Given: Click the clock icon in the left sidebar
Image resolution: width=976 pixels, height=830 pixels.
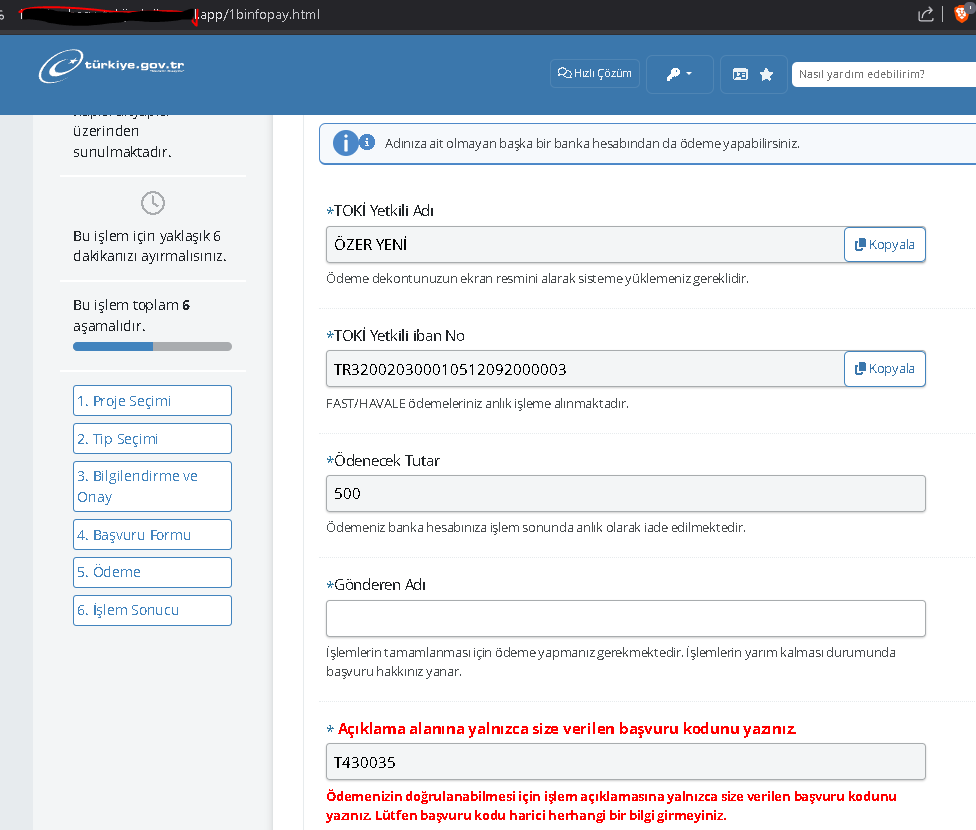Looking at the screenshot, I should pyautogui.click(x=152, y=202).
